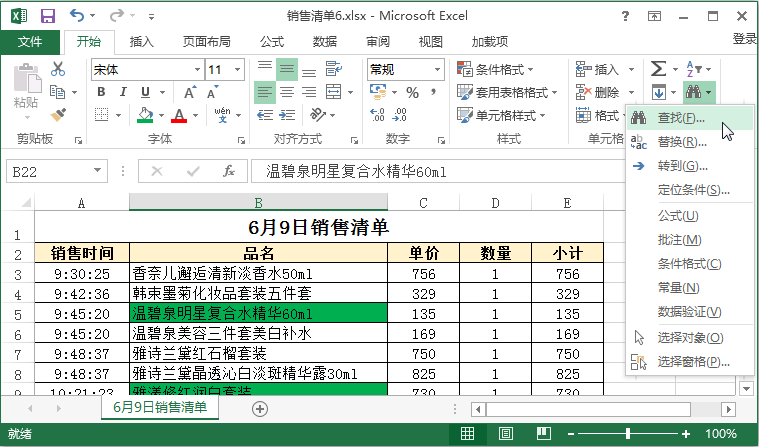The height and width of the screenshot is (447, 759).
Task: Increase decimal places
Action: pos(378,115)
